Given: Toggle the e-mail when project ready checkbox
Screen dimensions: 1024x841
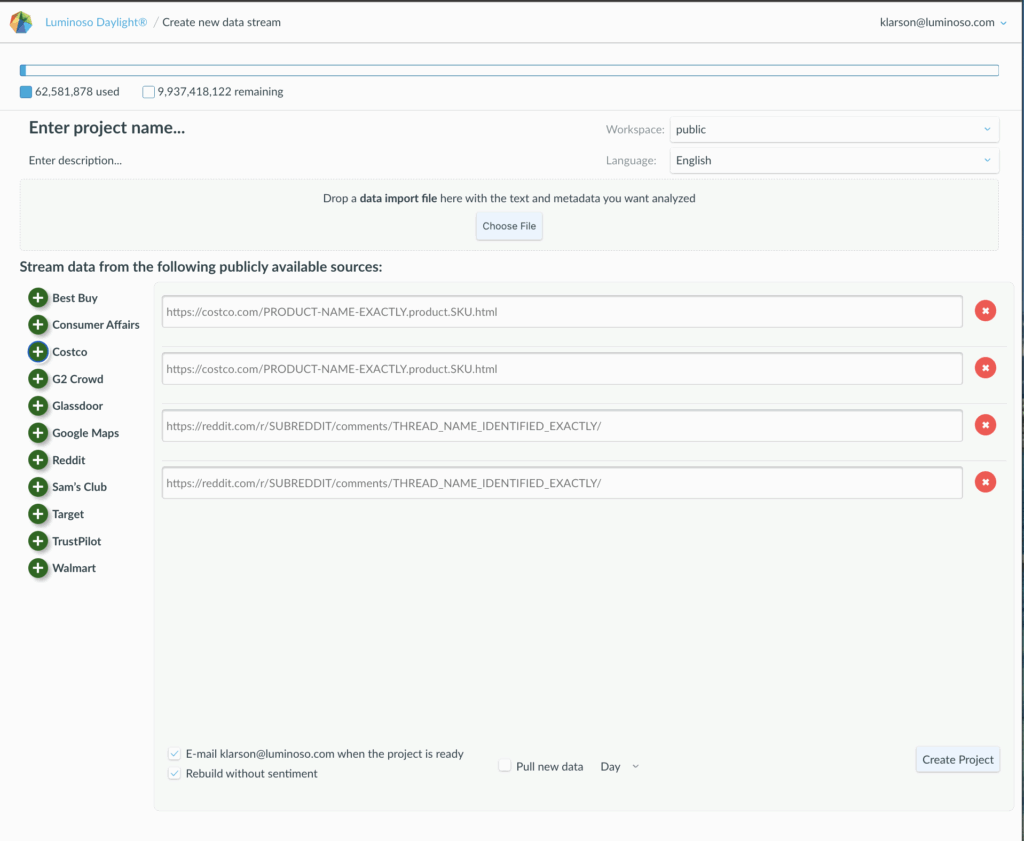Looking at the screenshot, I should (x=175, y=754).
